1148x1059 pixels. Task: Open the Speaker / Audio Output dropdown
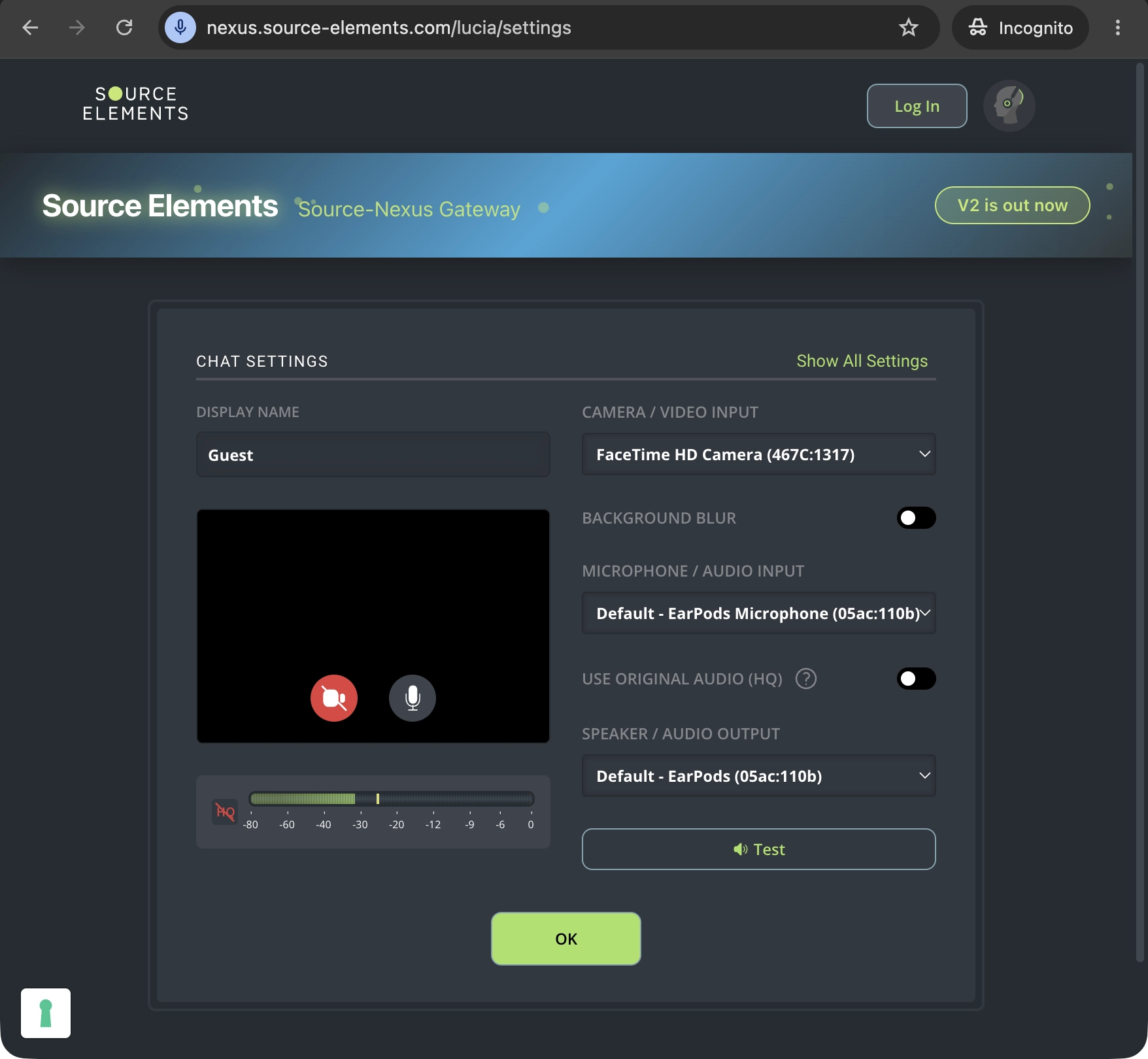click(x=758, y=776)
